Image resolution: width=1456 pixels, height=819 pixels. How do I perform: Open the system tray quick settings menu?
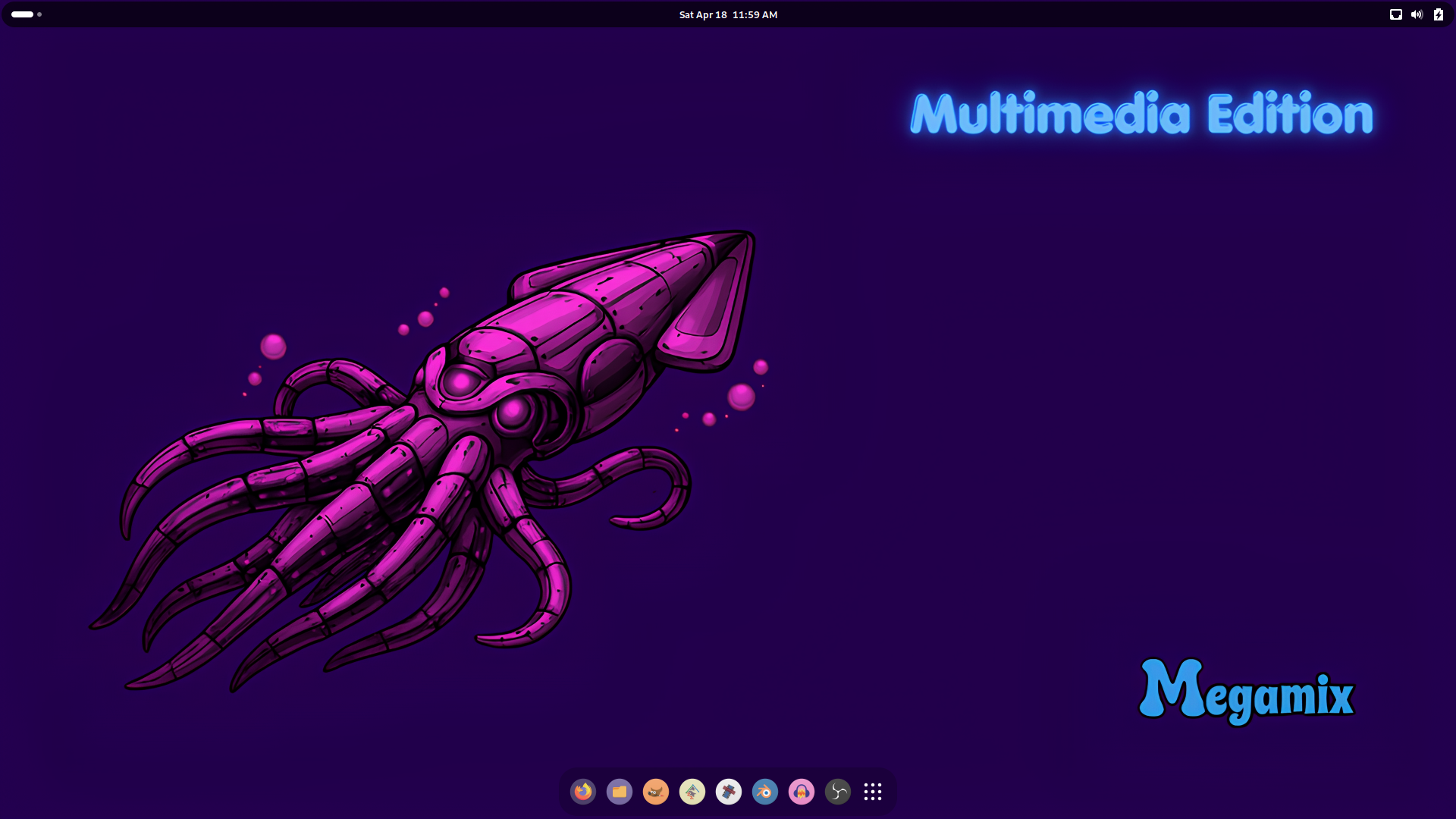[1417, 14]
